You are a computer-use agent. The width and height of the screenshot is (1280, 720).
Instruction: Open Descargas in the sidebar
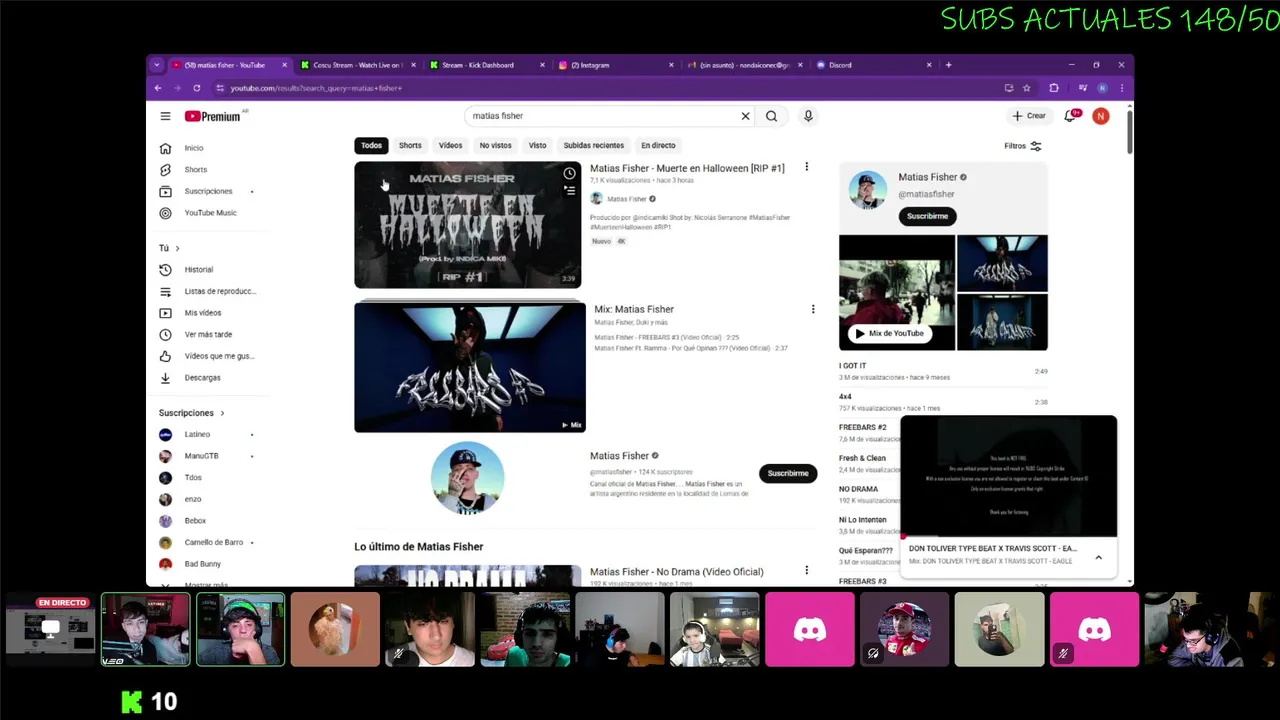[202, 378]
